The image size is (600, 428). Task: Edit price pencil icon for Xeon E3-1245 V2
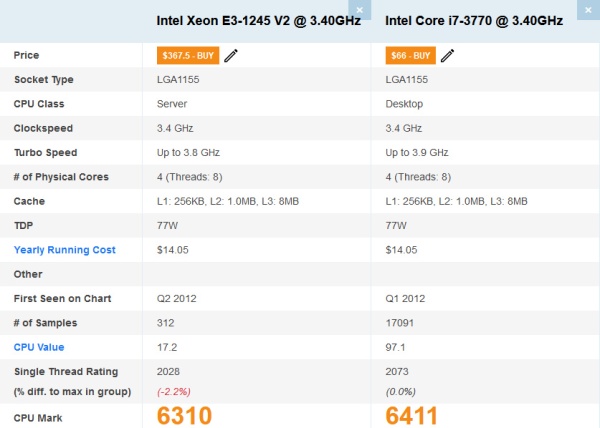[x=231, y=55]
